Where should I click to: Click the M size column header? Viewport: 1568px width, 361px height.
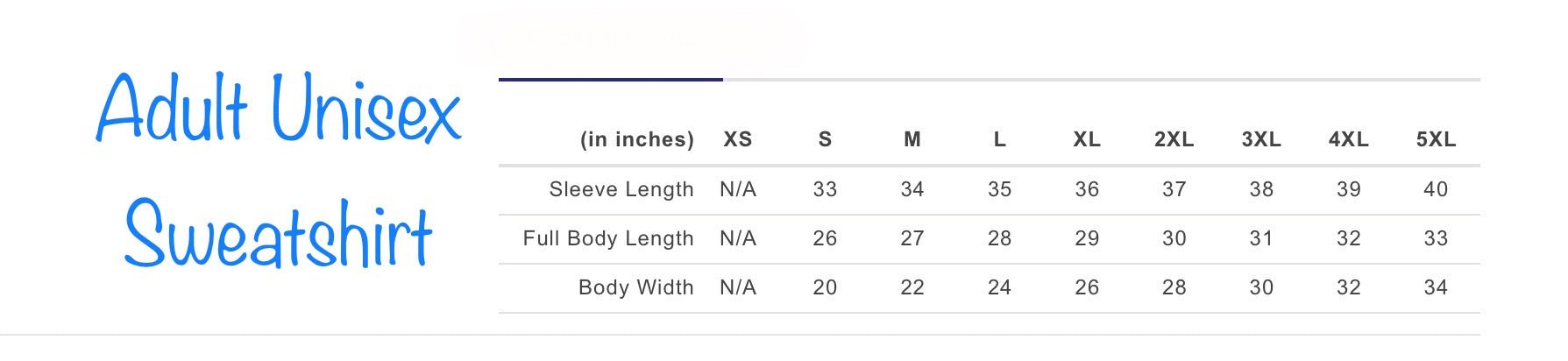click(912, 139)
